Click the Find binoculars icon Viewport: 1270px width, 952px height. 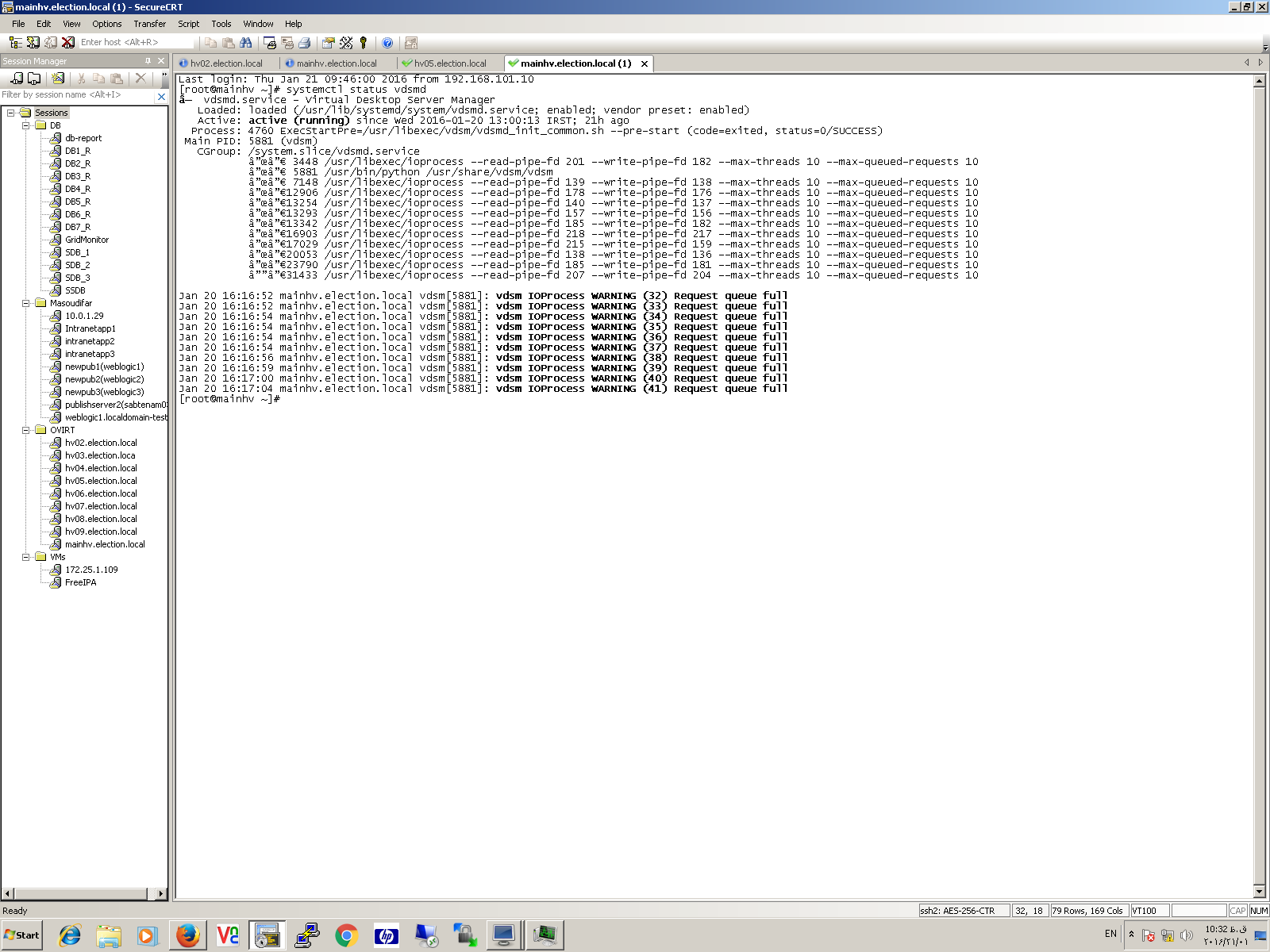point(245,43)
